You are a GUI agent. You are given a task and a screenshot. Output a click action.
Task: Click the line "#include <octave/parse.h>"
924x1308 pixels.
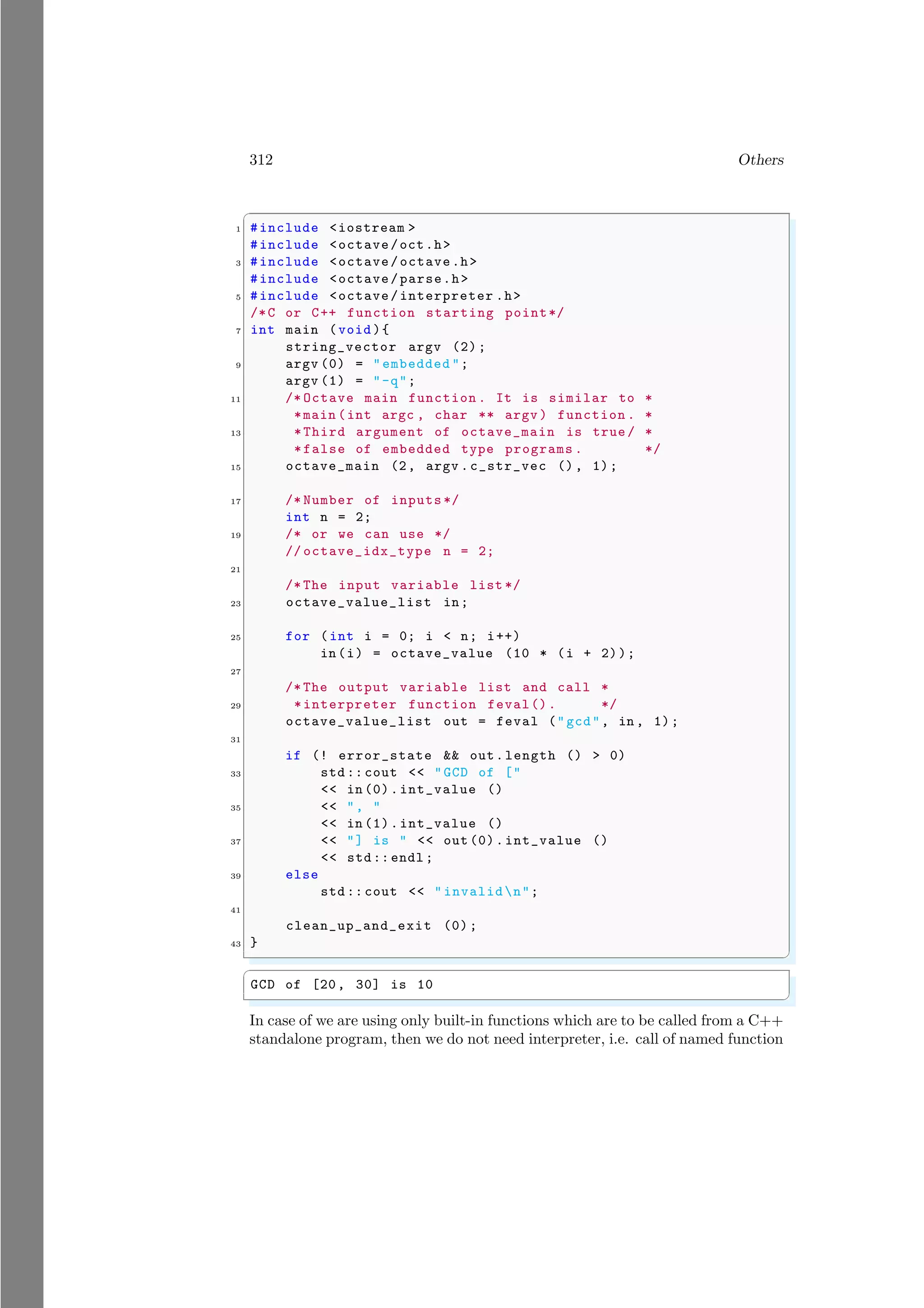pyautogui.click(x=359, y=279)
